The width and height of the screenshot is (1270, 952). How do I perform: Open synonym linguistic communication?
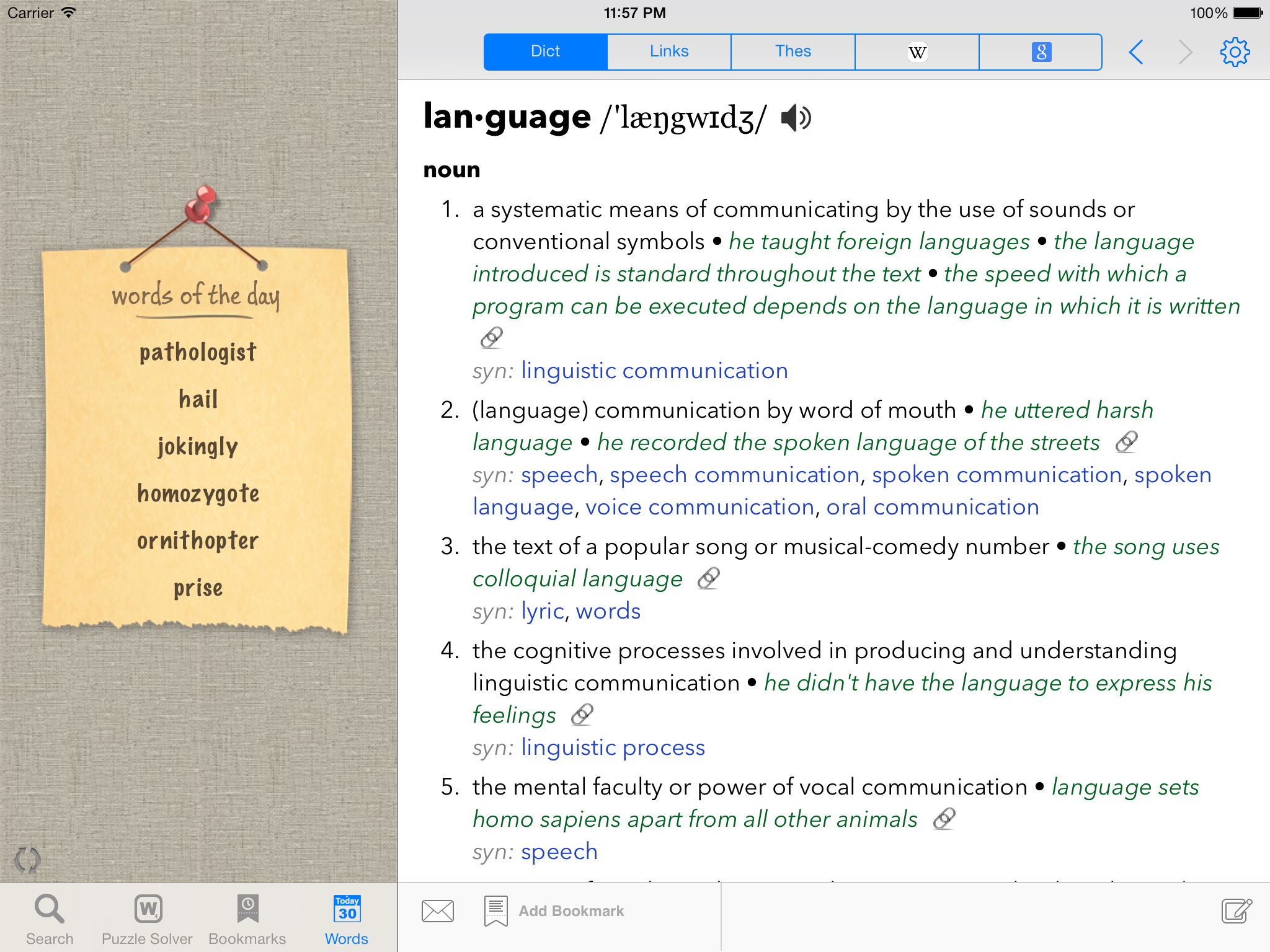pos(654,371)
